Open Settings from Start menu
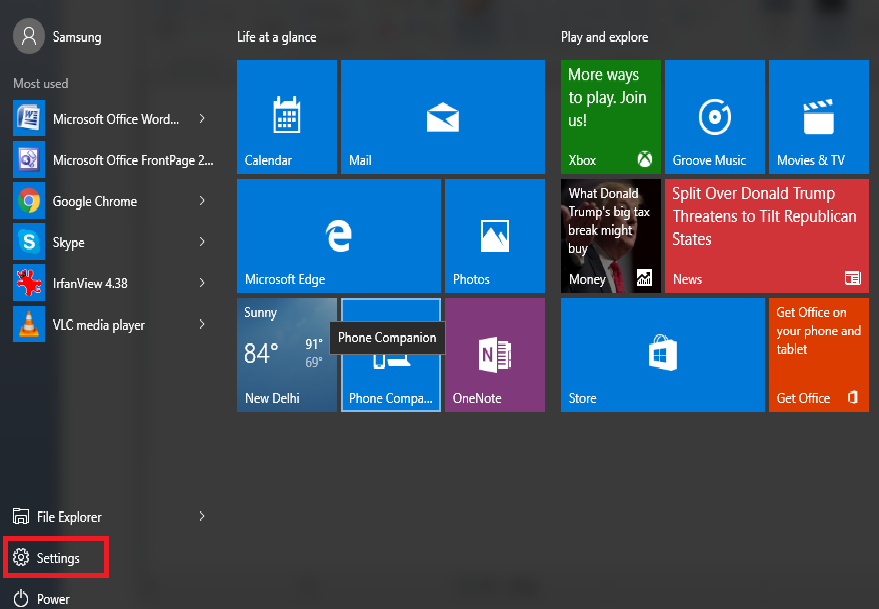Viewport: 879px width, 609px height. [x=57, y=558]
